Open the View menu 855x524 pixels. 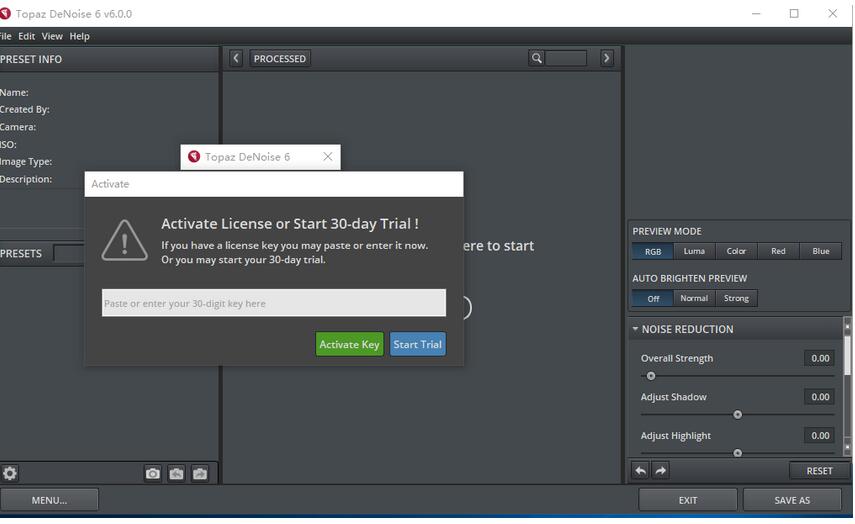click(x=52, y=36)
